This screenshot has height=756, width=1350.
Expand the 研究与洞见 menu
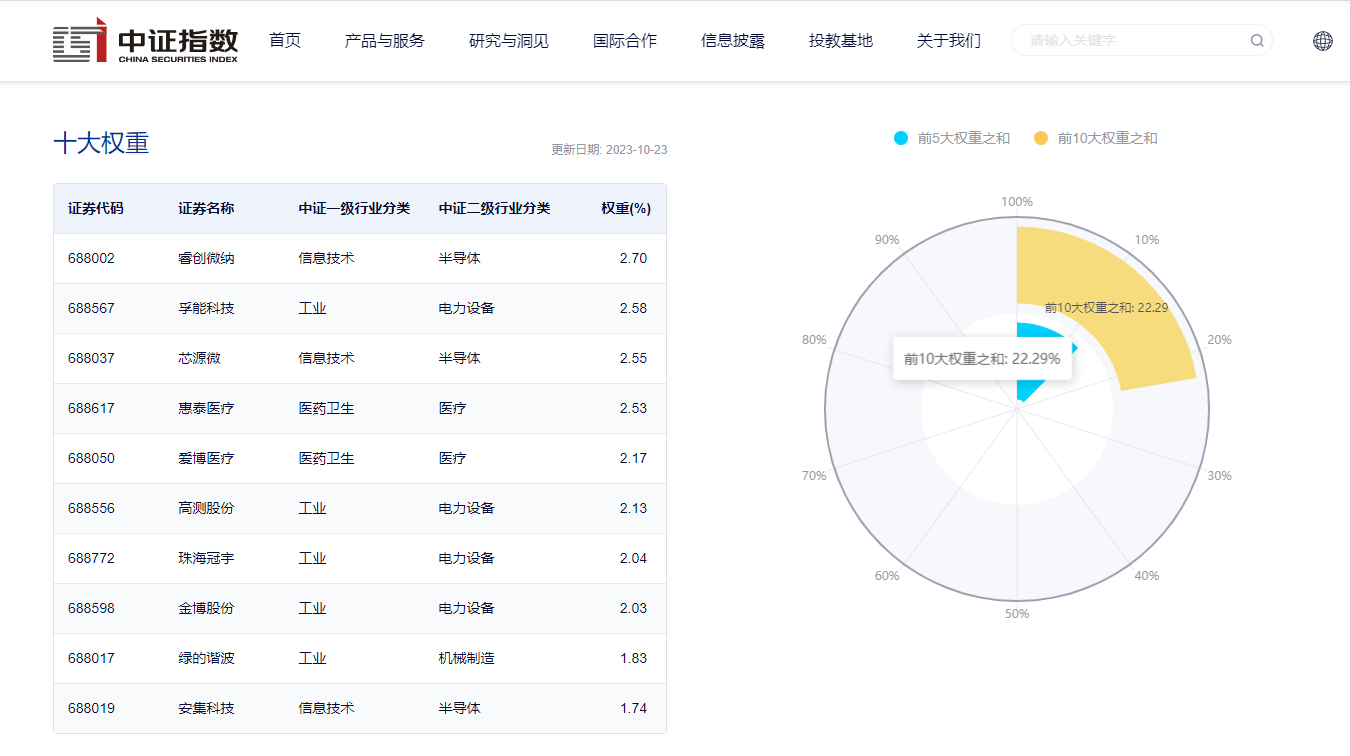click(x=508, y=41)
